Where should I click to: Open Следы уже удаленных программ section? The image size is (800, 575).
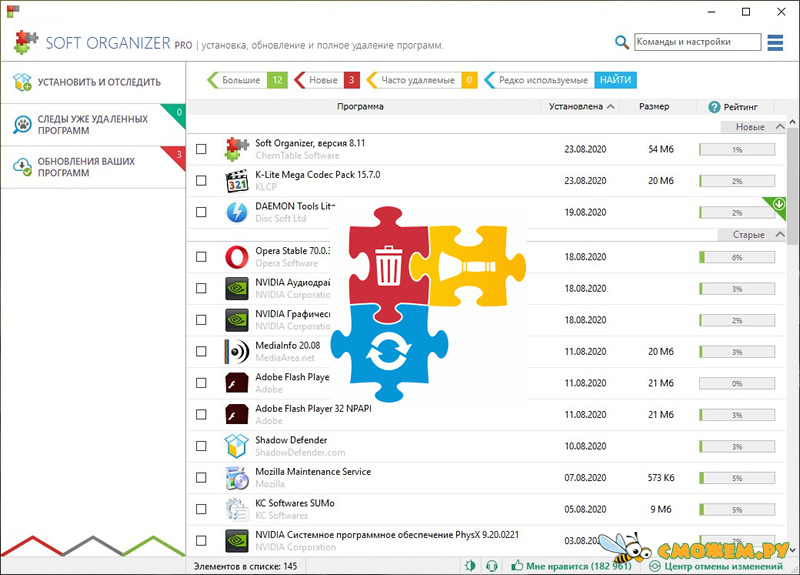tap(93, 124)
